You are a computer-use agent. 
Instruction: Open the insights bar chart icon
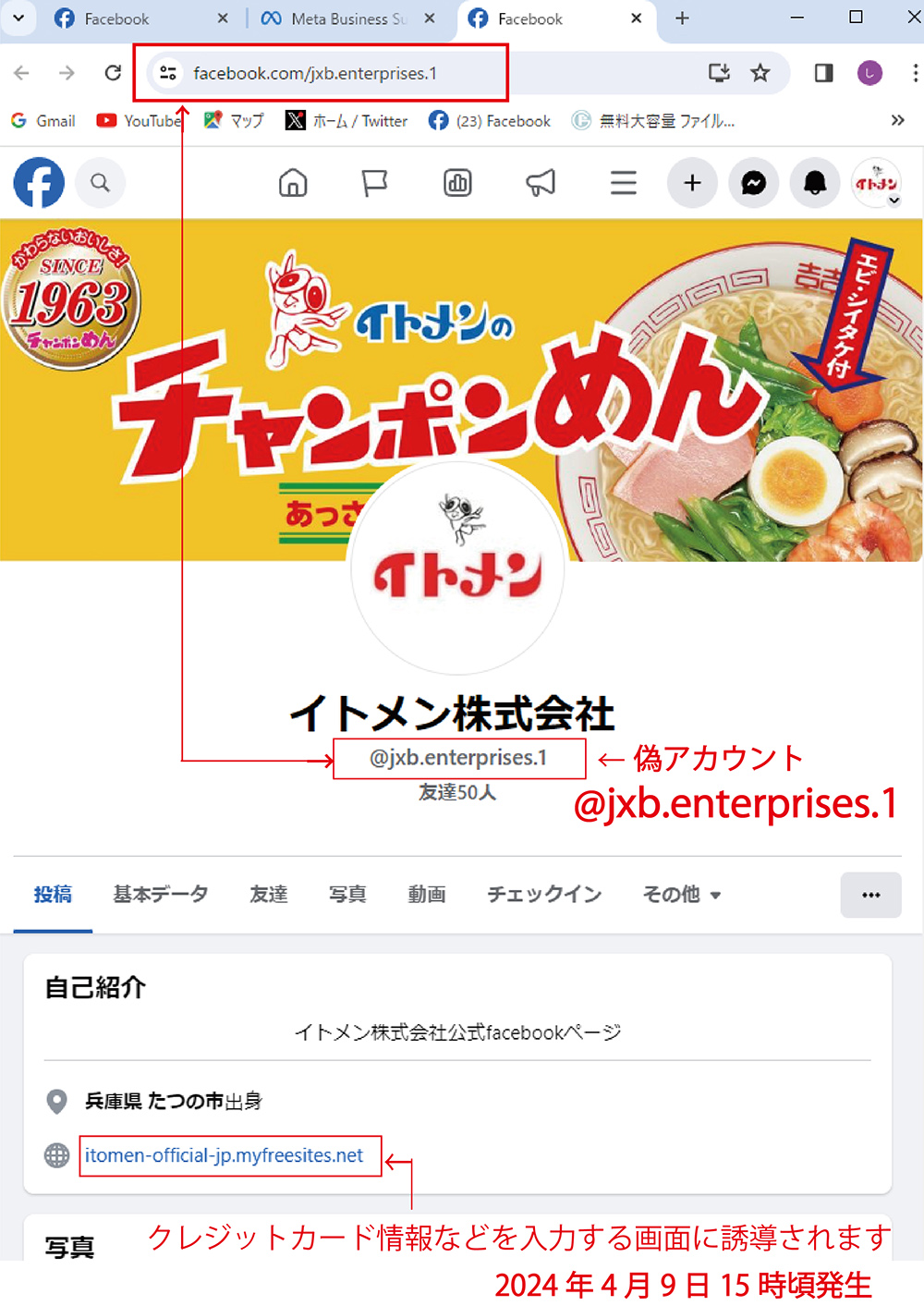tap(457, 183)
